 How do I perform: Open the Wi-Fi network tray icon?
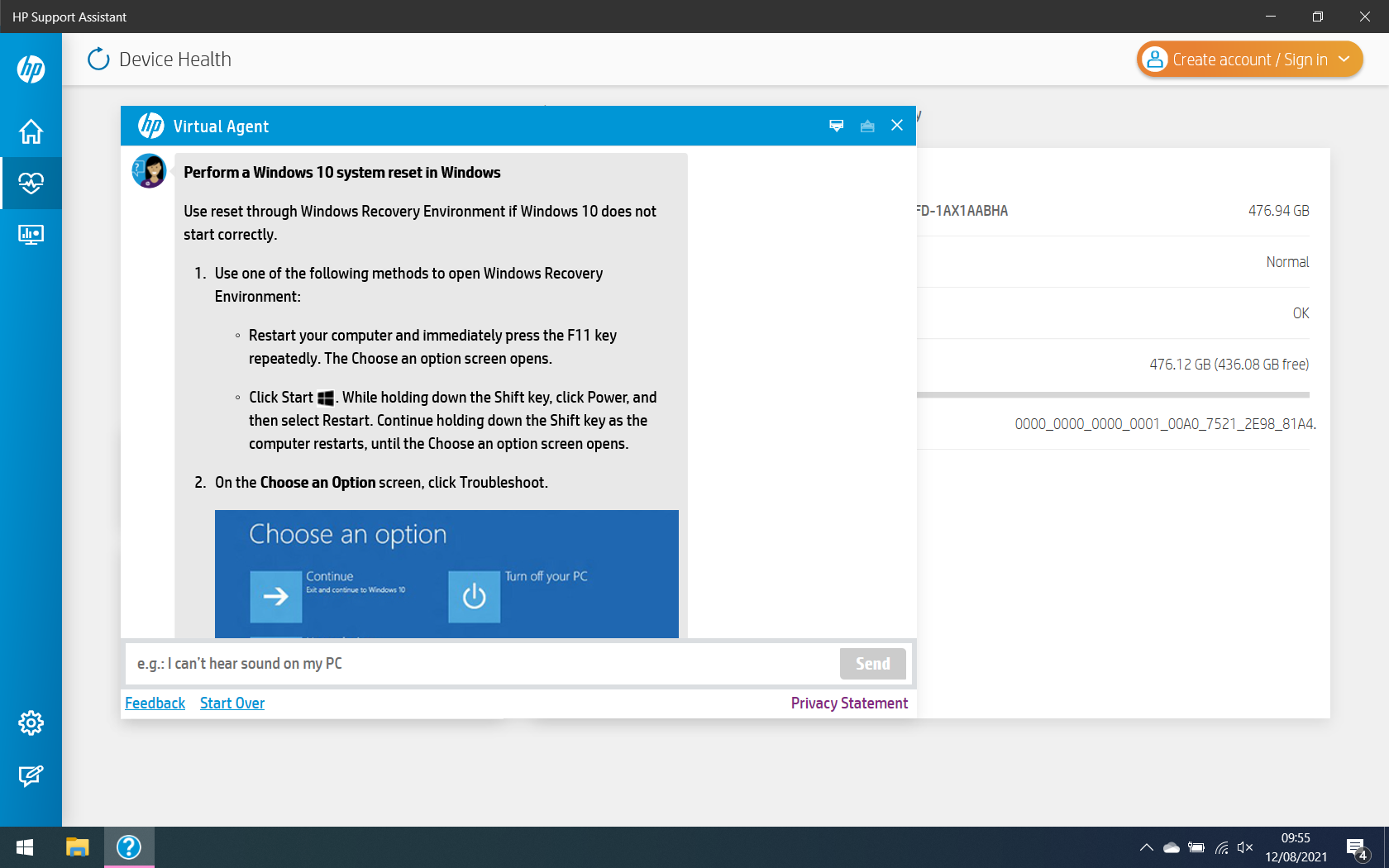(x=1221, y=847)
